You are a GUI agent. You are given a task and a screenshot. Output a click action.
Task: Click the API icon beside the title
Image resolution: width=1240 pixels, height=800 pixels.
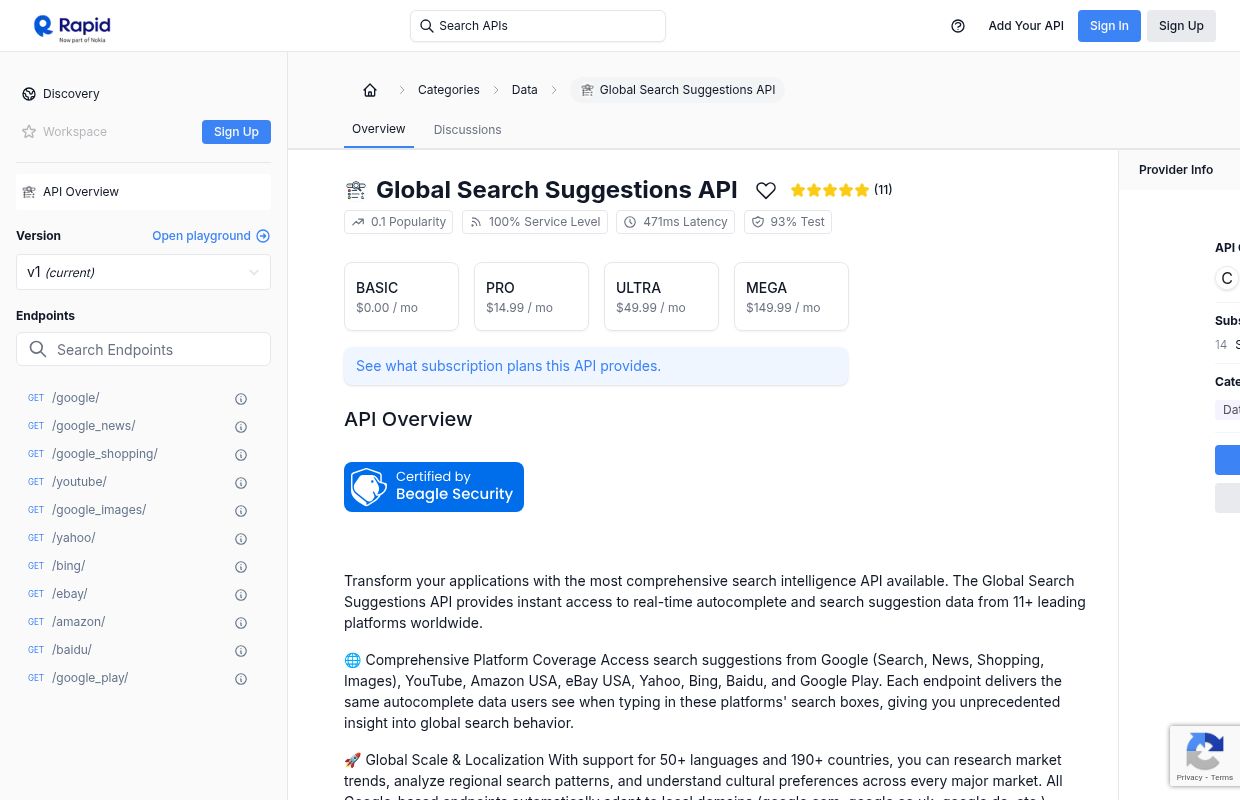(355, 190)
